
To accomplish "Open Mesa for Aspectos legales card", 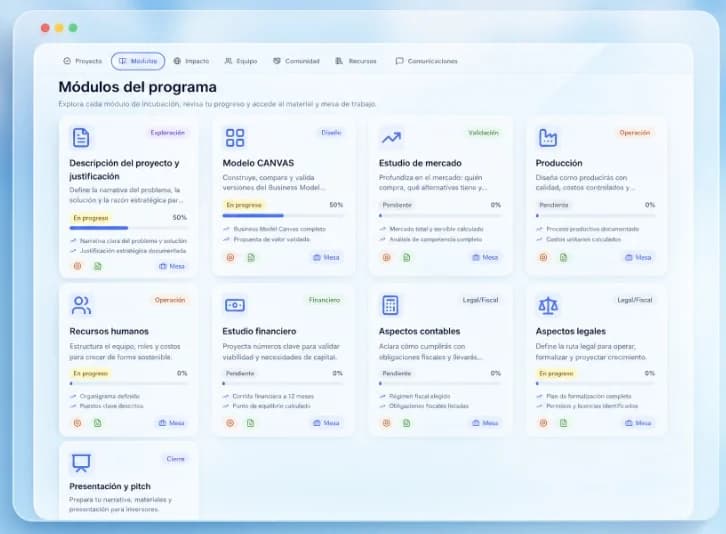I will tap(638, 423).
